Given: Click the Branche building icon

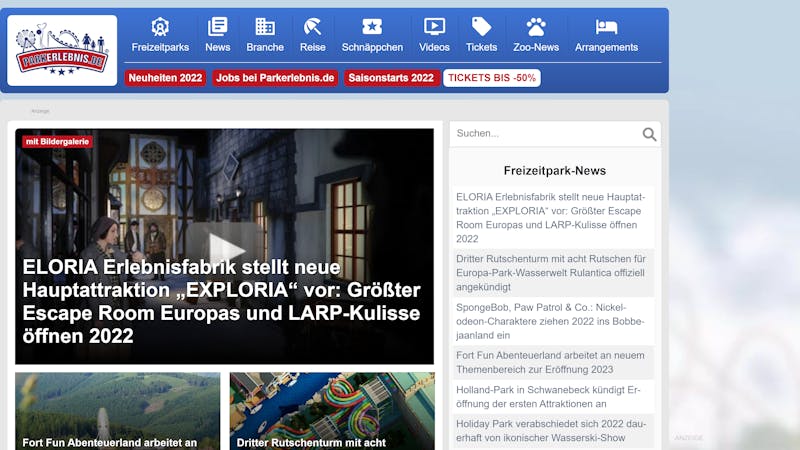Looking at the screenshot, I should pyautogui.click(x=265, y=27).
